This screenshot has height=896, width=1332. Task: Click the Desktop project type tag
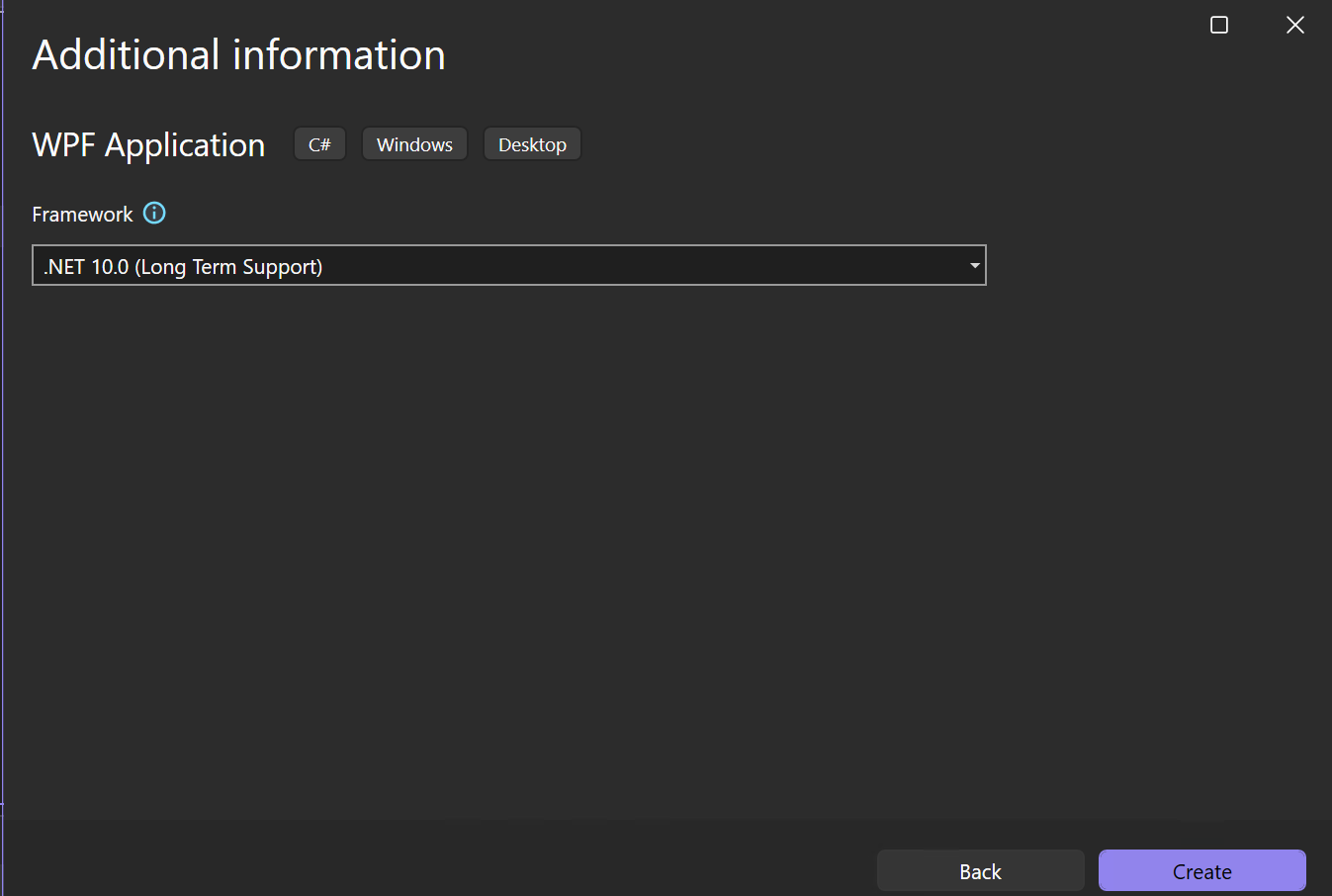532,143
